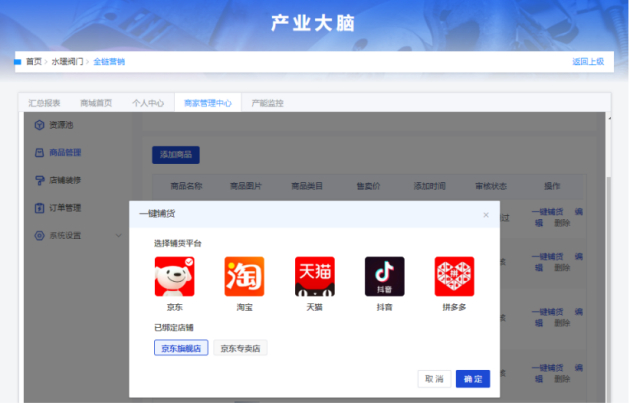The width and height of the screenshot is (630, 409).
Task: Click the 商品类目 column header
Action: click(307, 186)
